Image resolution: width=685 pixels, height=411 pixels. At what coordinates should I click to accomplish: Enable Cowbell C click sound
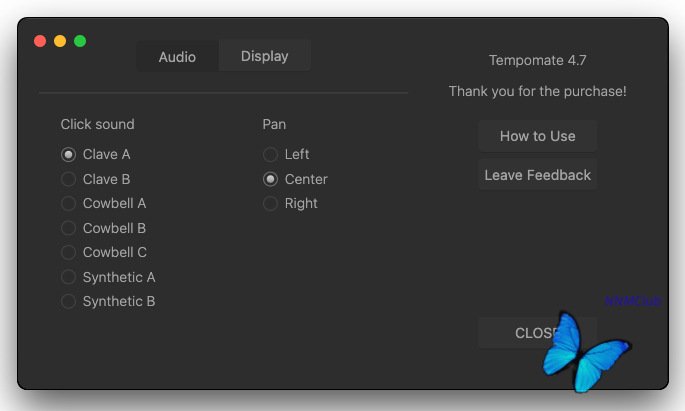pyautogui.click(x=69, y=253)
